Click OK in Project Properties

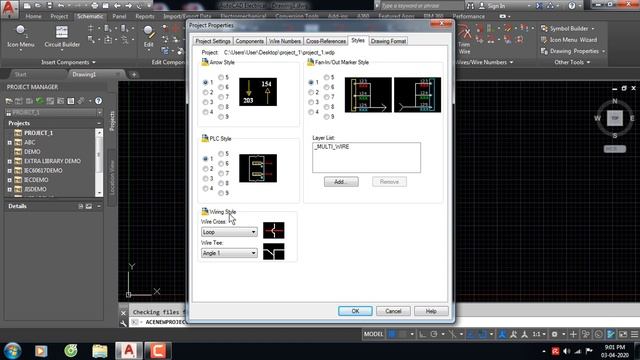click(355, 311)
